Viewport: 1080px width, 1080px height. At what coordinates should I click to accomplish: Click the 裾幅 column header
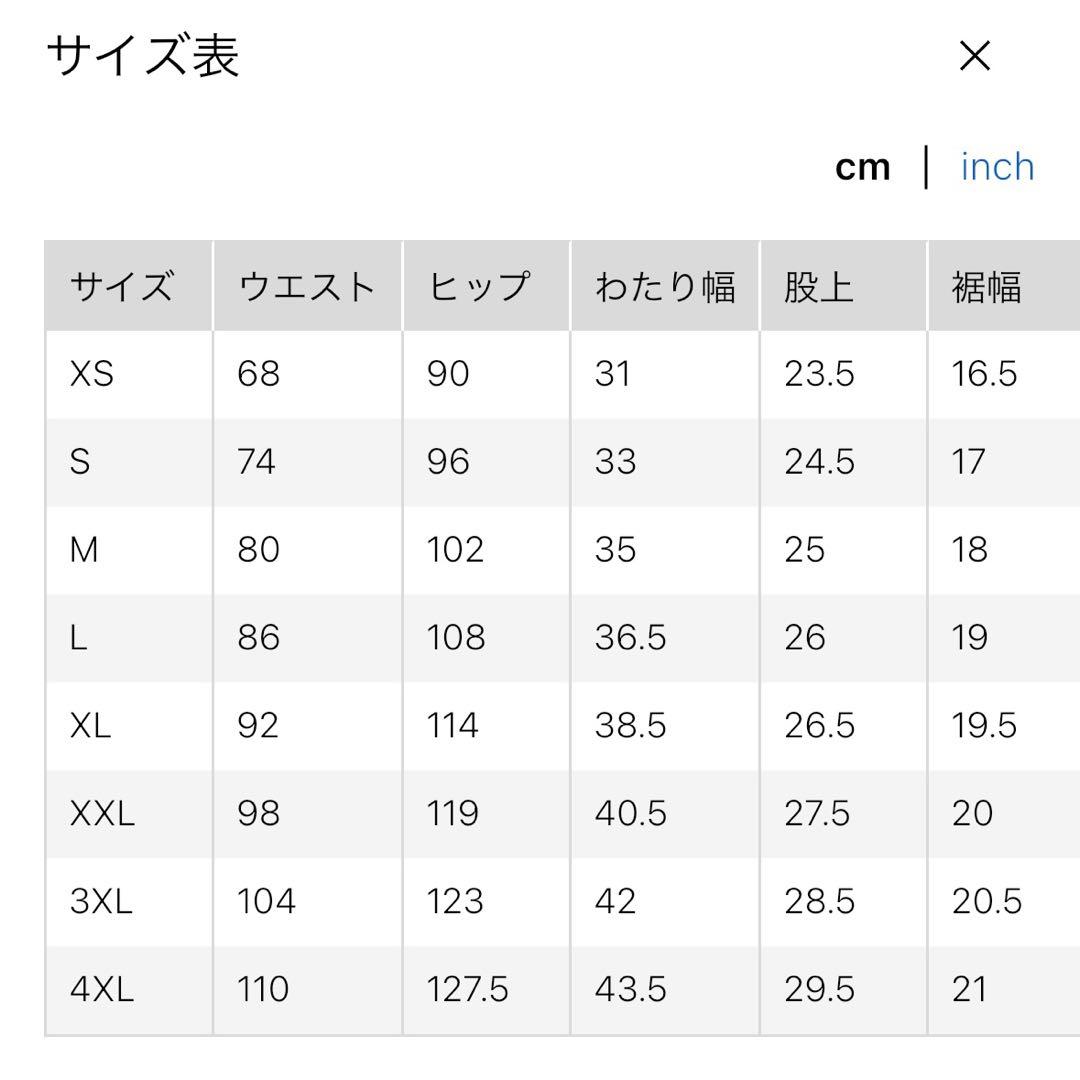coord(986,287)
